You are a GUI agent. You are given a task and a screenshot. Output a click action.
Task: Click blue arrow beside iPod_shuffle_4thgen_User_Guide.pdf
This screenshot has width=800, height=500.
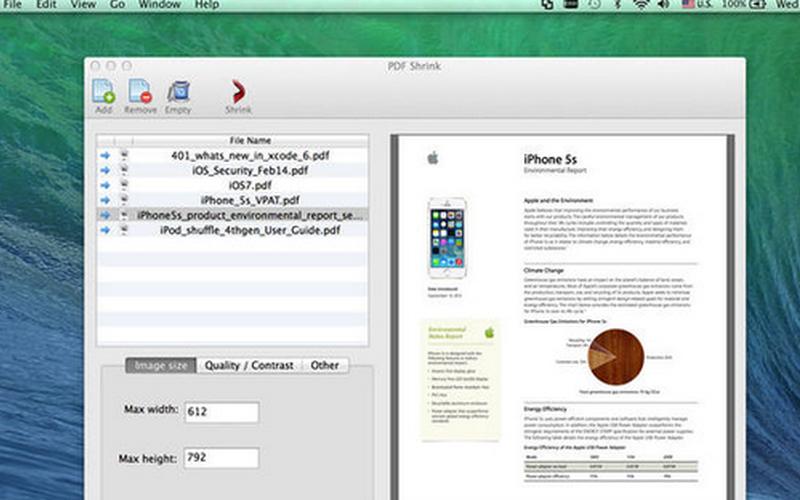click(x=105, y=230)
